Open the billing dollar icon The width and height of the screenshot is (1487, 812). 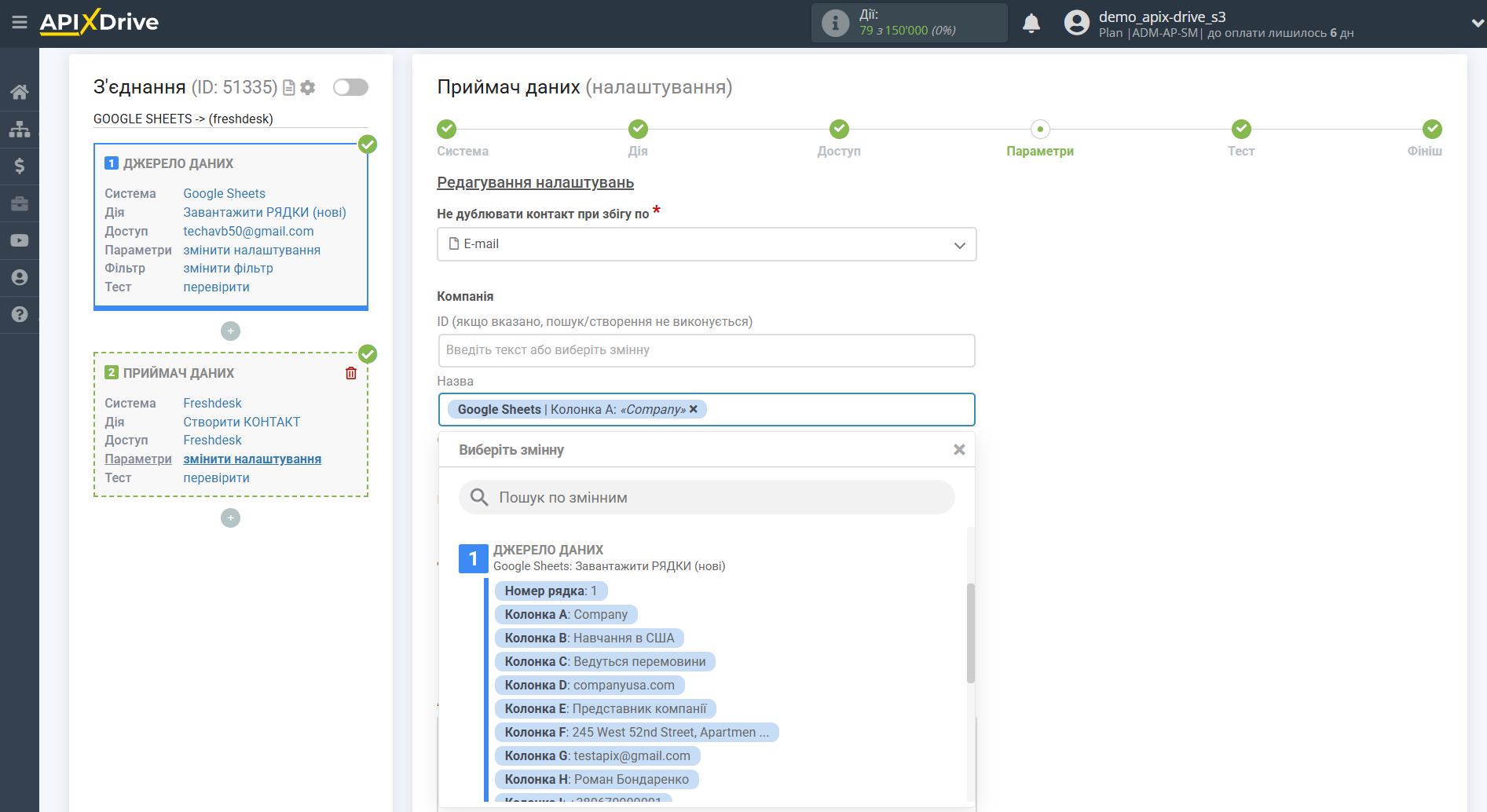[x=20, y=166]
